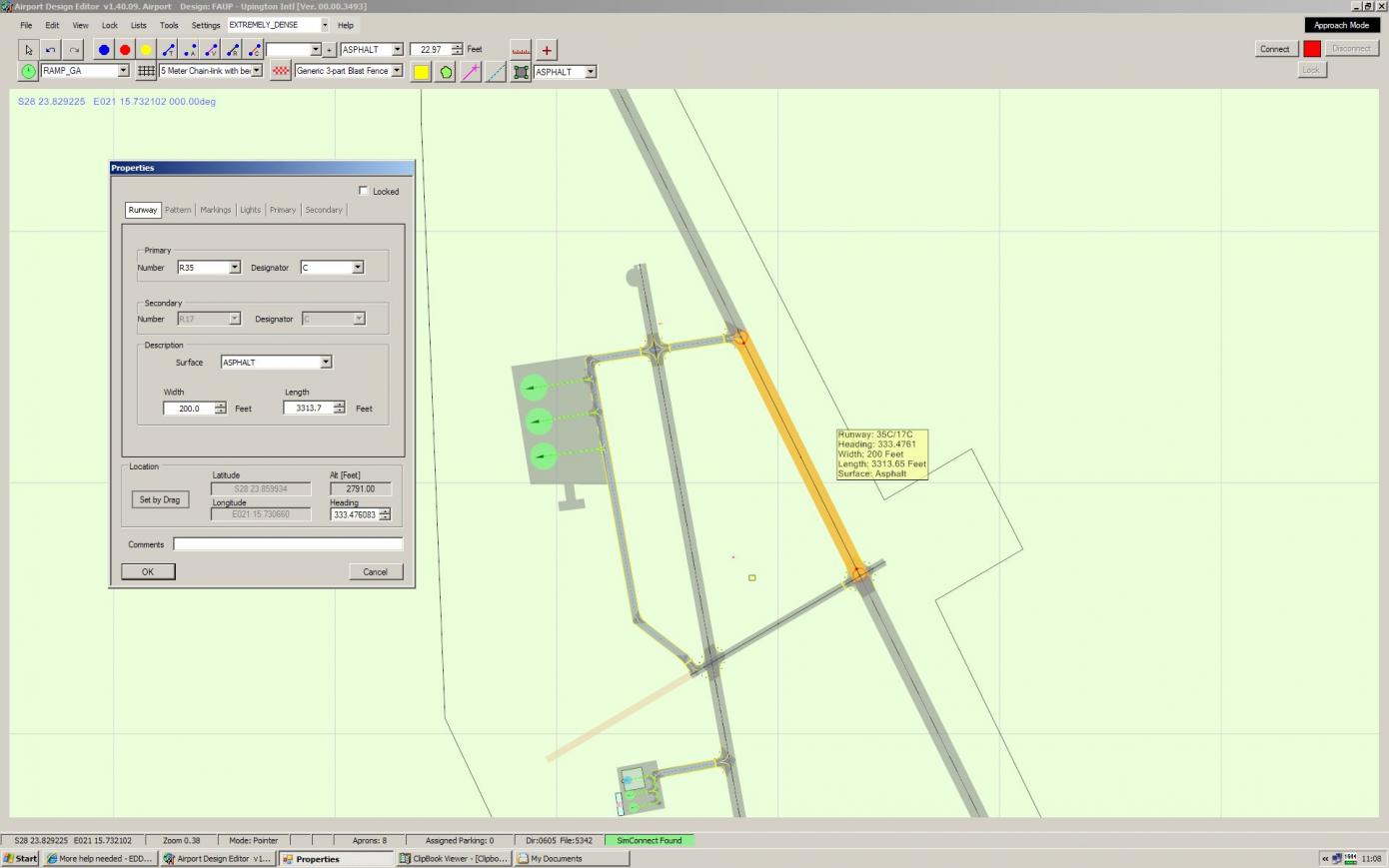Select the pointer arrow tool
The width and height of the screenshot is (1389, 868).
(29, 50)
